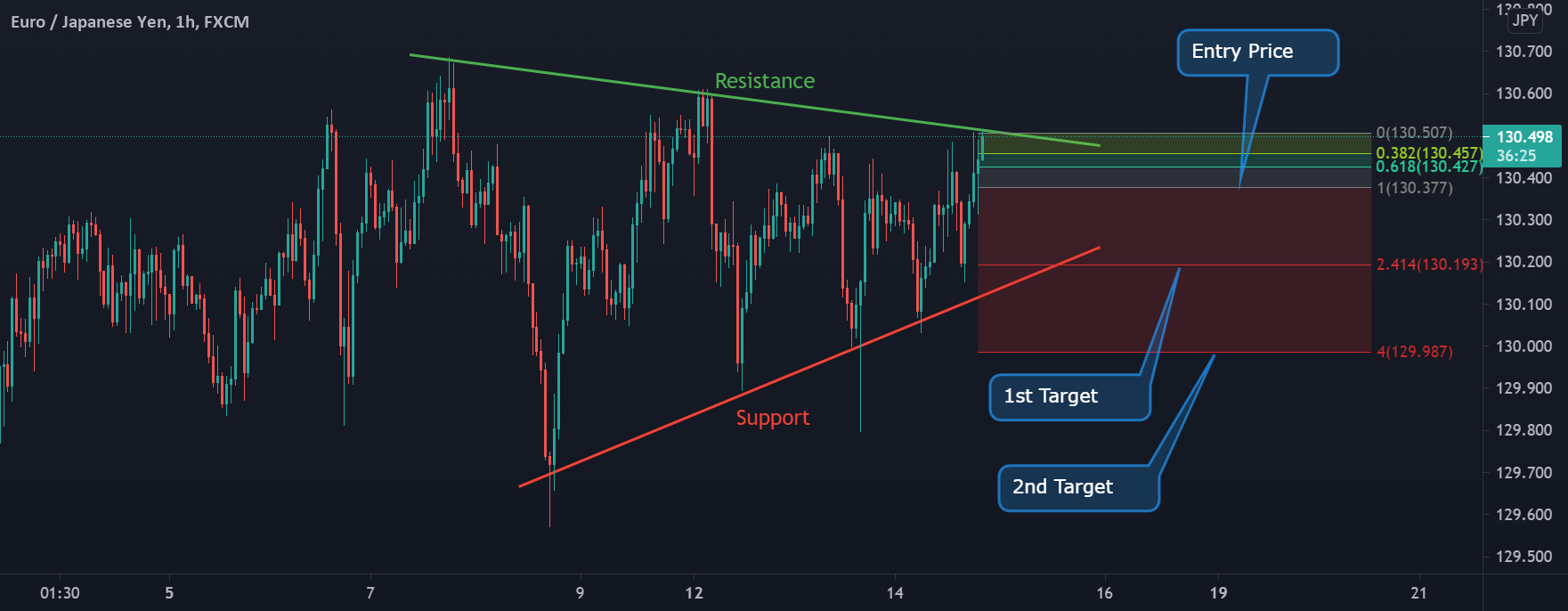Click the 130.700 price axis label
The image size is (1568, 611).
coord(1524,52)
